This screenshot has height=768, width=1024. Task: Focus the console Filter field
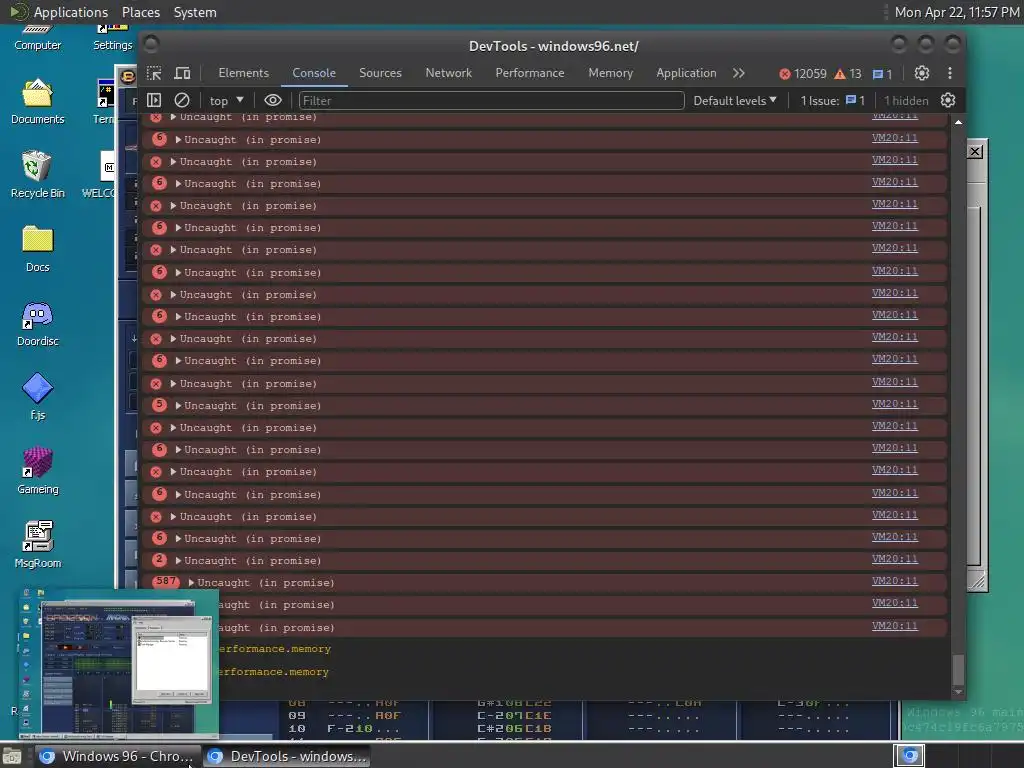coord(491,101)
